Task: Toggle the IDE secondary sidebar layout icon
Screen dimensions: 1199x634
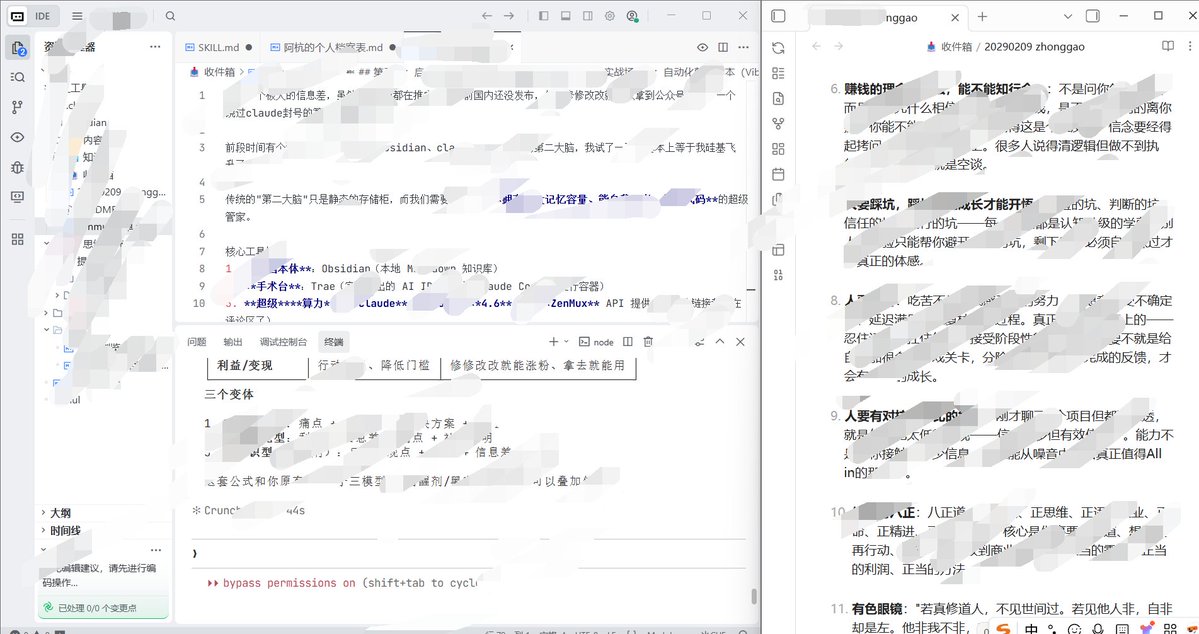Action: click(587, 16)
